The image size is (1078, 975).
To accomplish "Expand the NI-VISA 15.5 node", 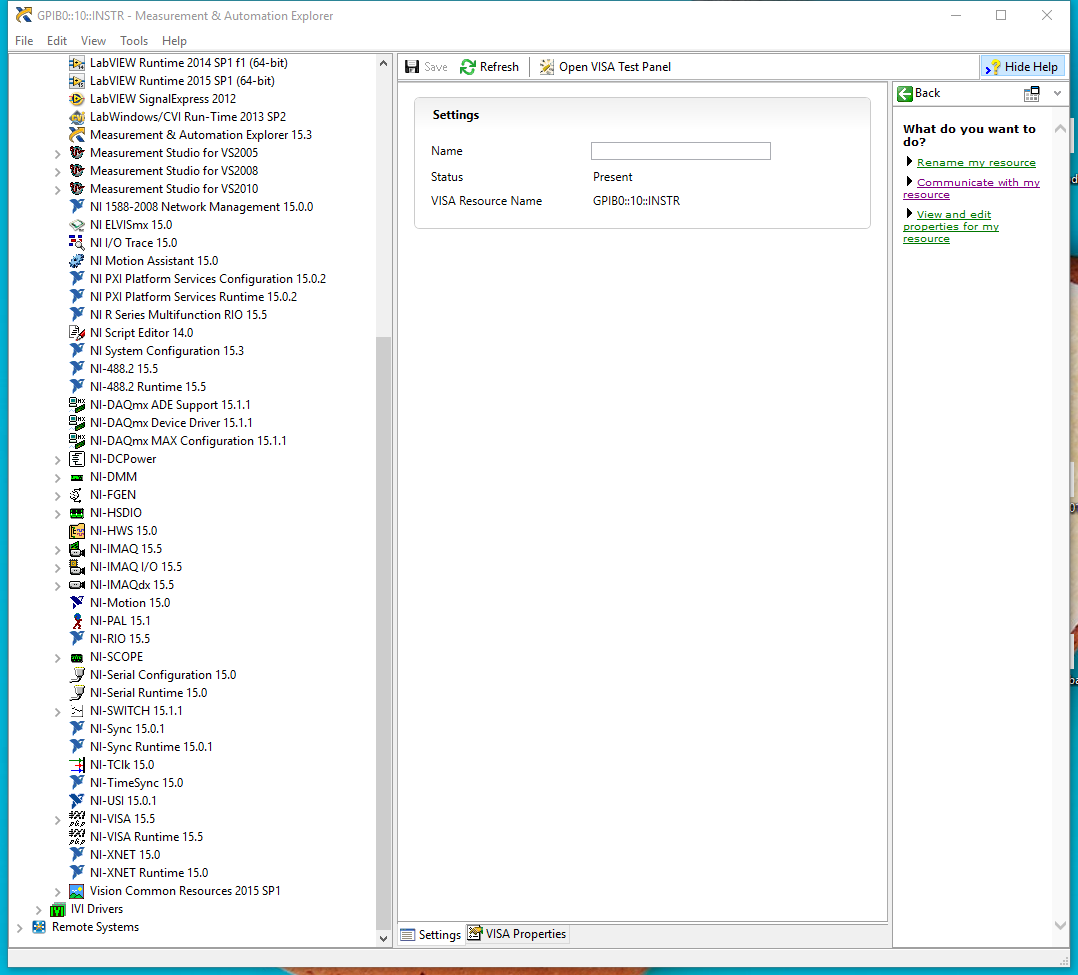I will click(57, 819).
